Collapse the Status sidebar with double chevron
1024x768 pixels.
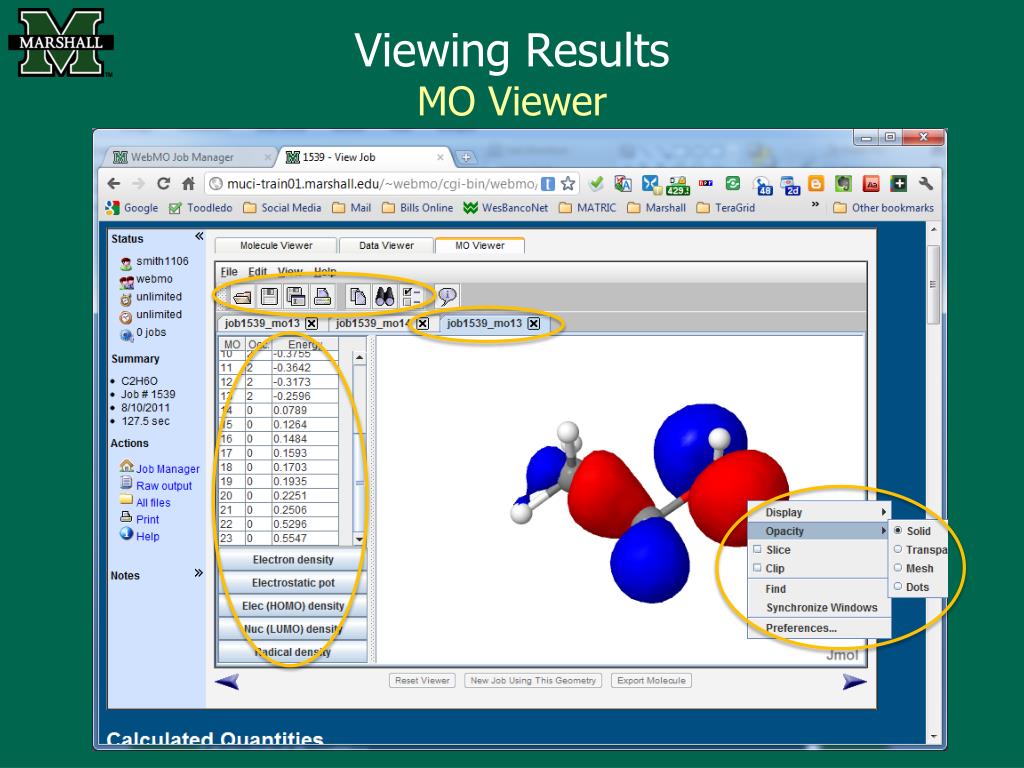tap(199, 236)
